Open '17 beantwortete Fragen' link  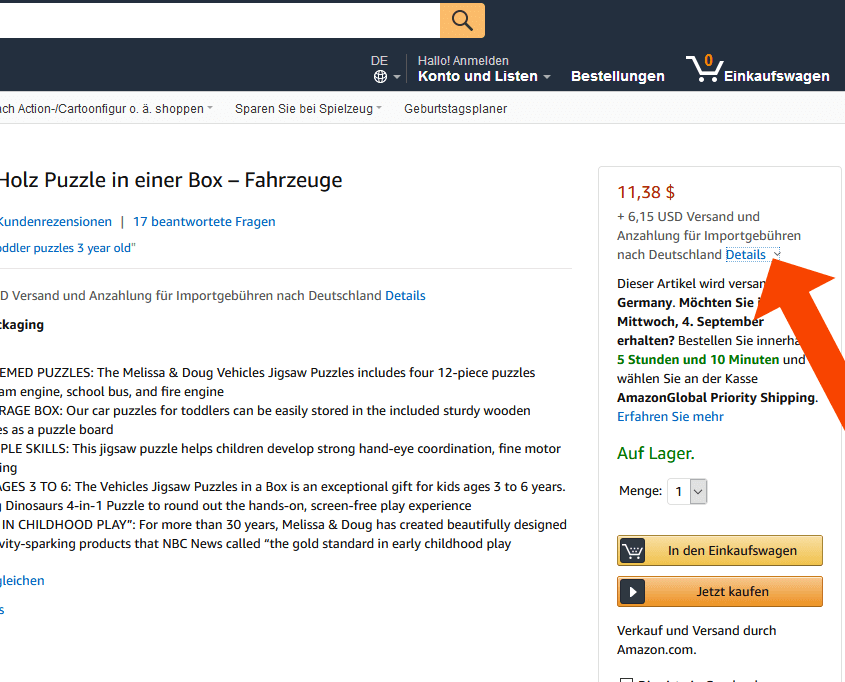[x=204, y=222]
